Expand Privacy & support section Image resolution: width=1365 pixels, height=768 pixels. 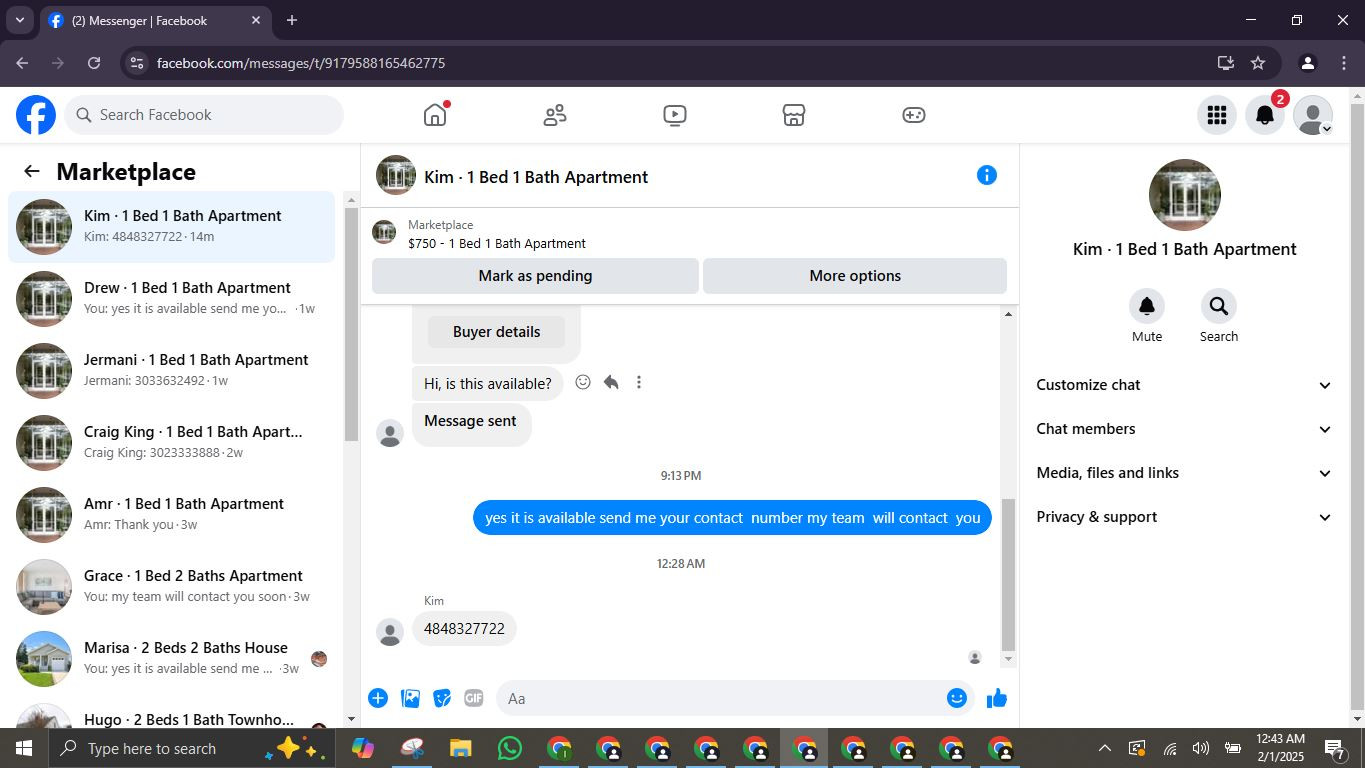1184,517
